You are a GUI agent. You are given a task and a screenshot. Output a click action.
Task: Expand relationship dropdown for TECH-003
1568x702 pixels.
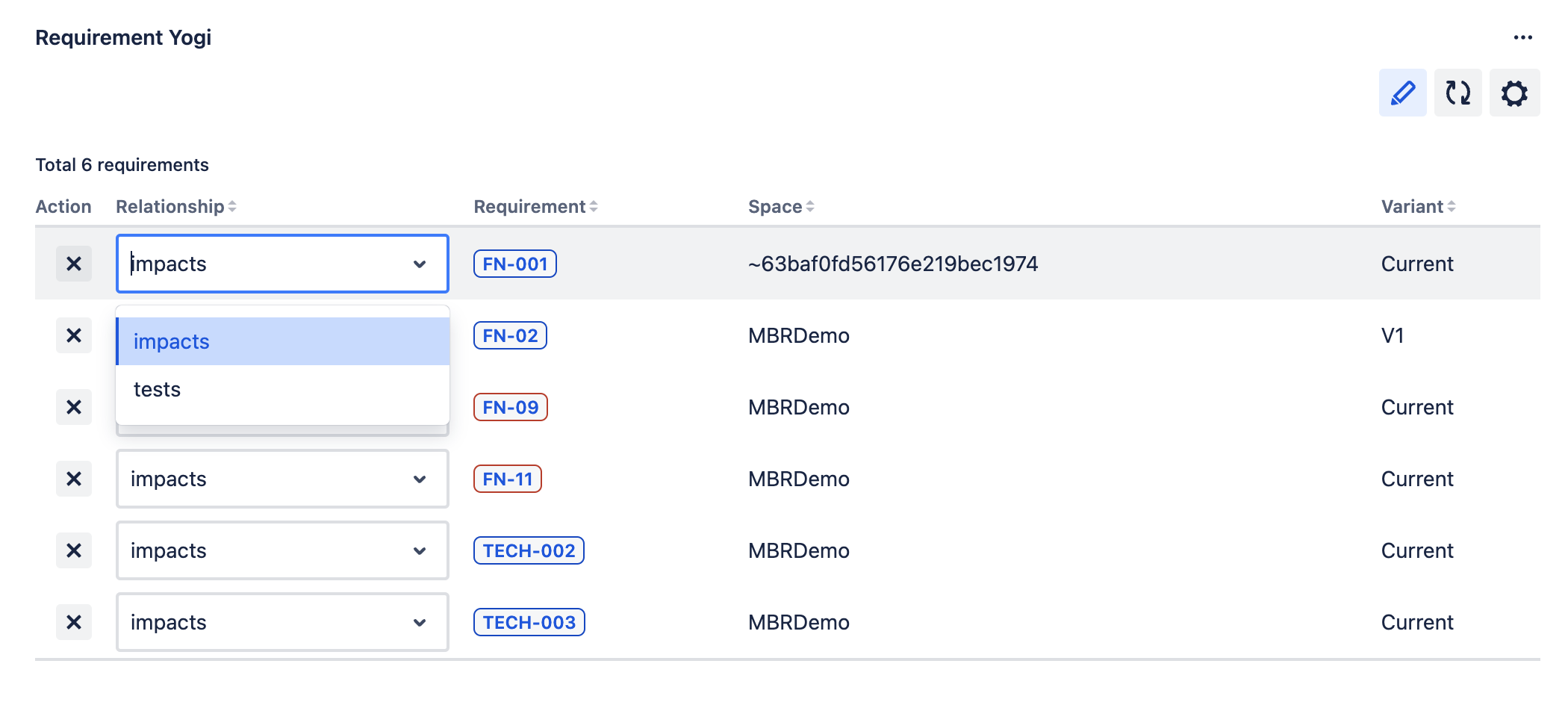[282, 622]
